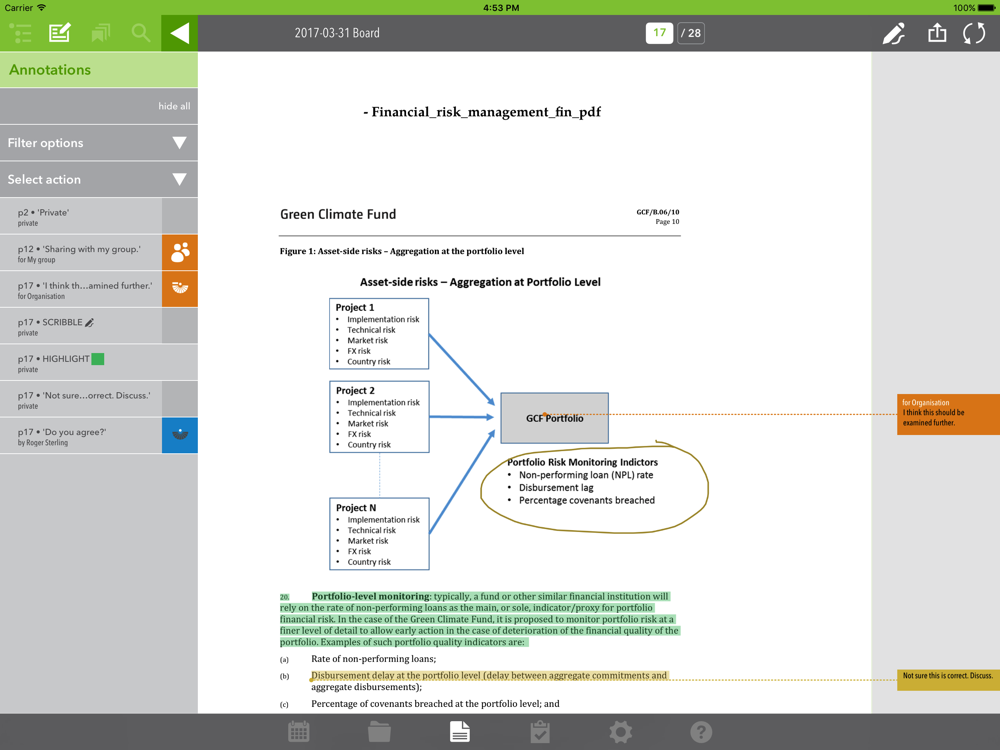Tap the organisation icon for p17 annotation

pyautogui.click(x=180, y=289)
